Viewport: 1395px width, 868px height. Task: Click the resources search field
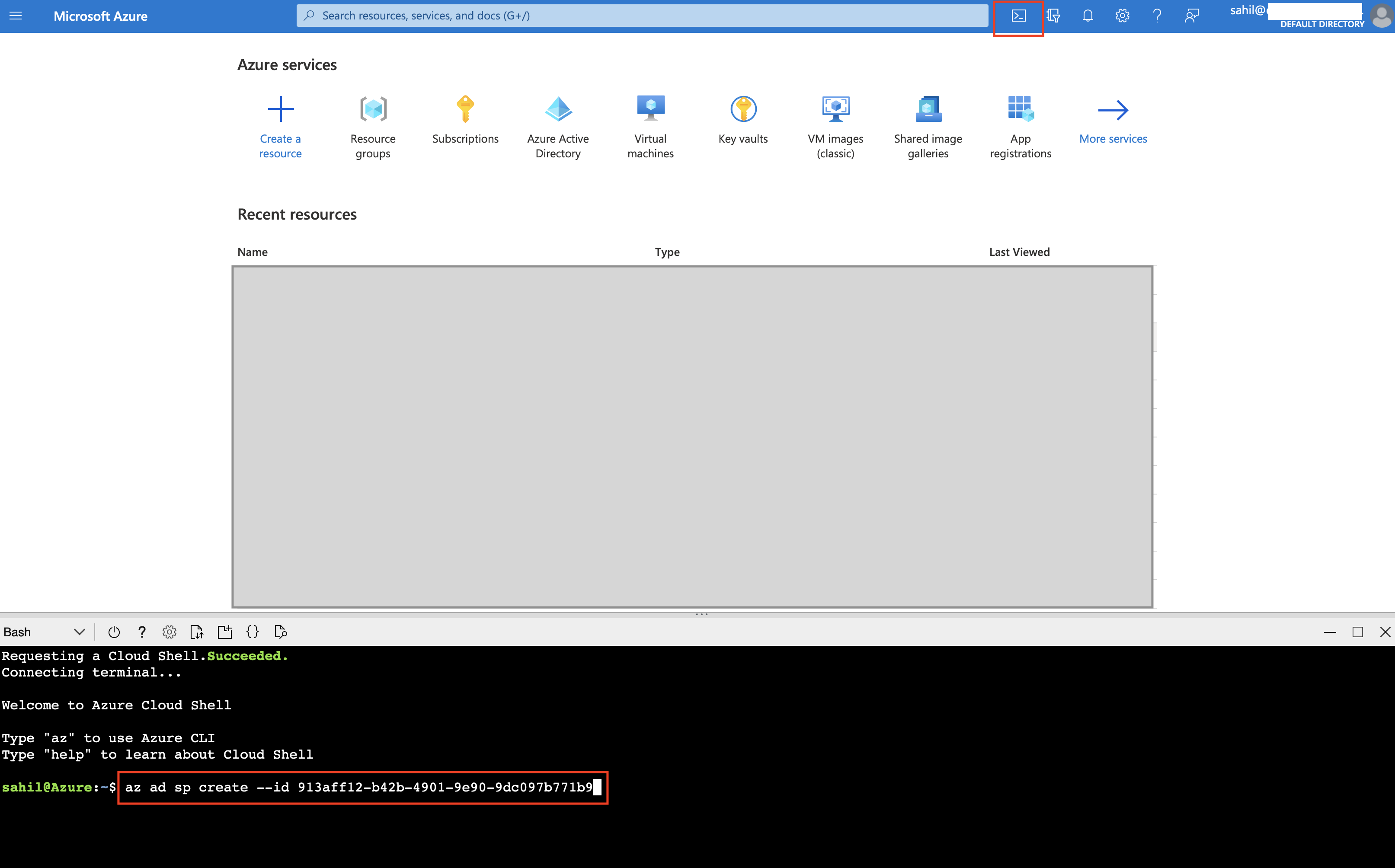pyautogui.click(x=640, y=15)
